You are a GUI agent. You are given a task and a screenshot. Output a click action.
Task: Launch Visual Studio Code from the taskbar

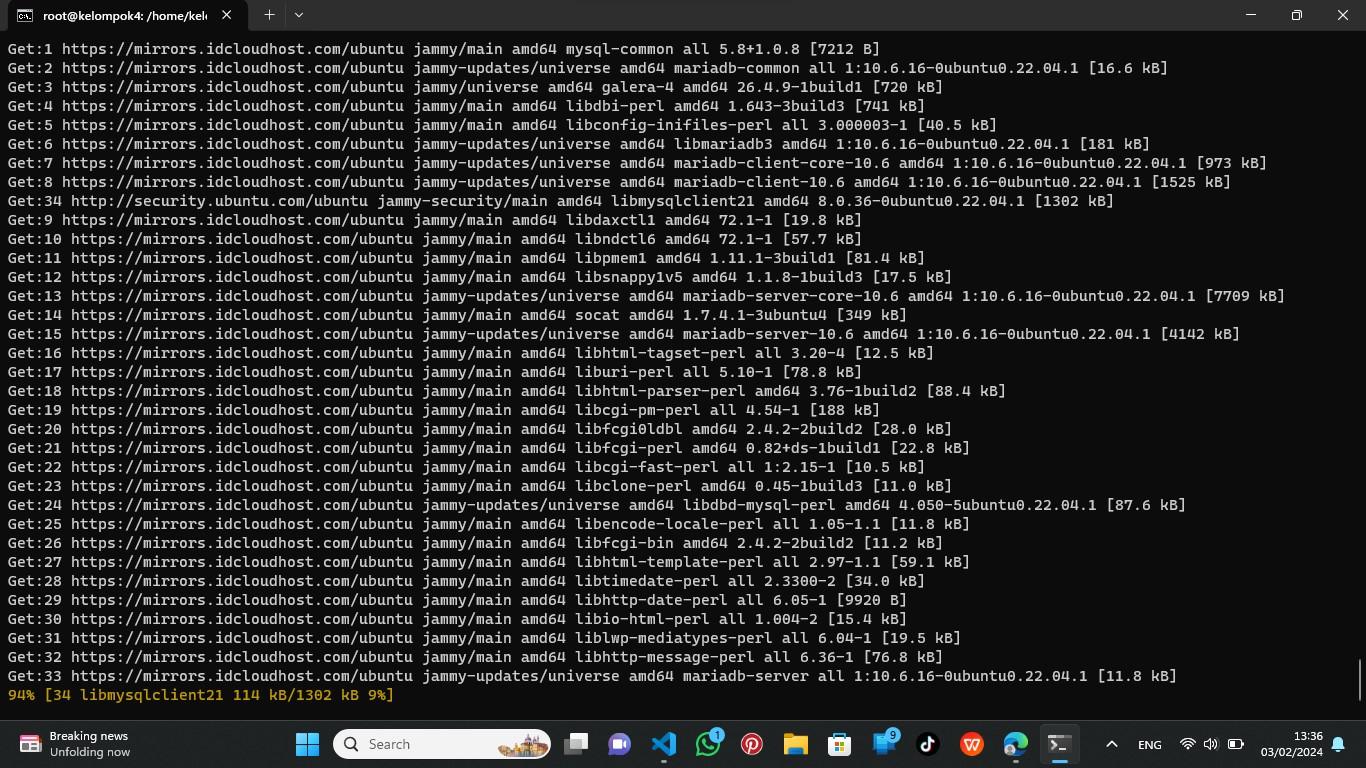click(664, 744)
